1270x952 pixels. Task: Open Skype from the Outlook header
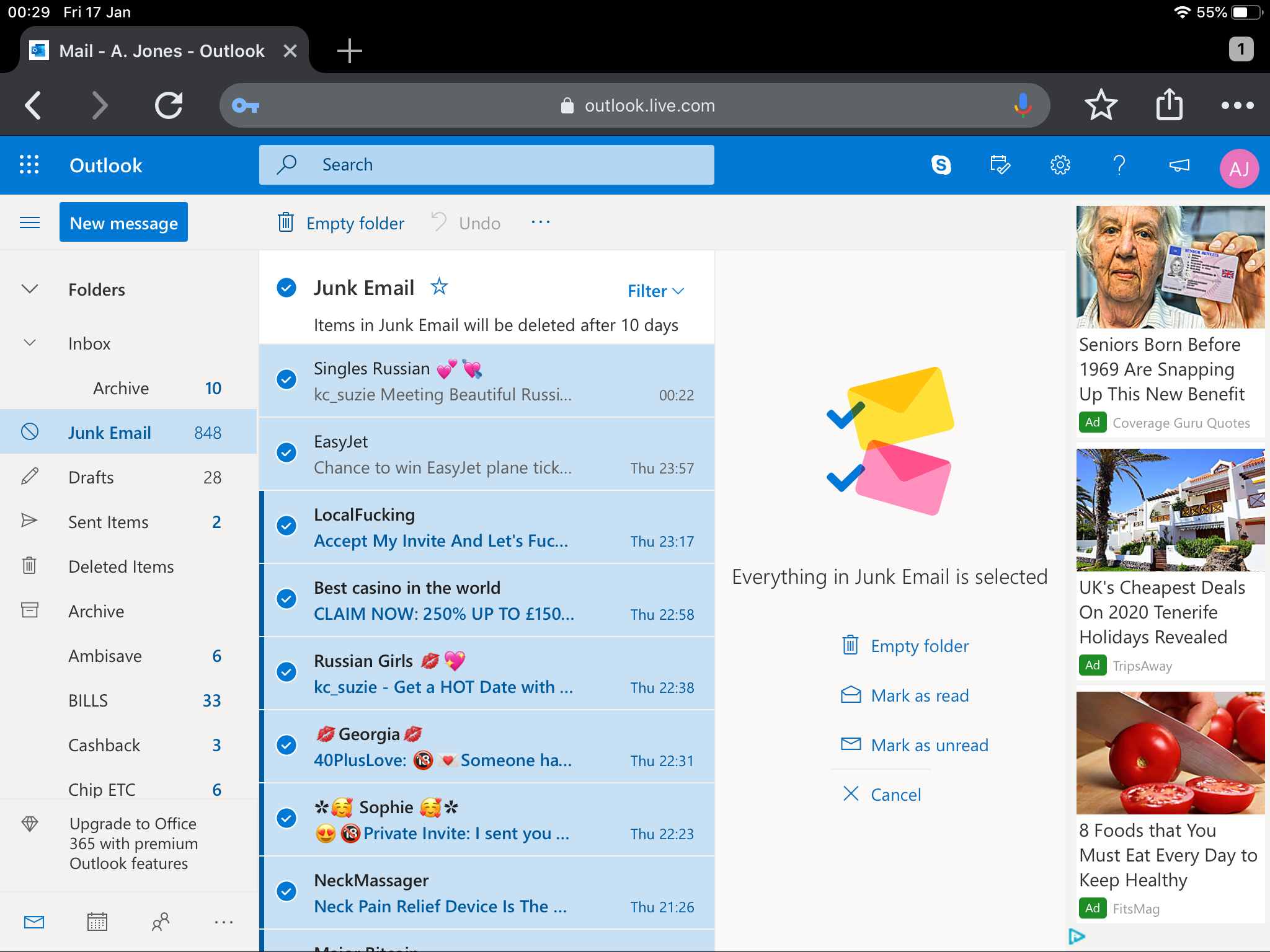tap(941, 165)
